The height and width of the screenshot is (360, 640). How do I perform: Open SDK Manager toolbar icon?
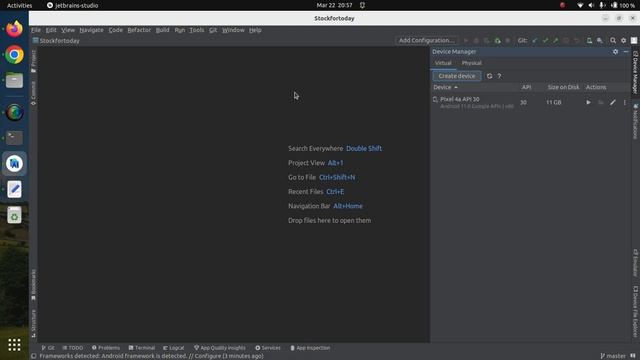pos(600,40)
